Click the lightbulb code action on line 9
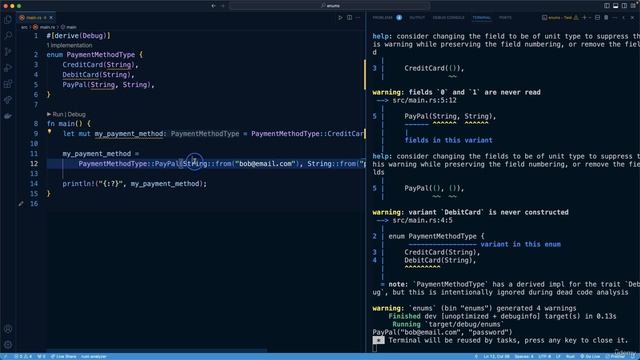The width and height of the screenshot is (640, 360). (49, 132)
